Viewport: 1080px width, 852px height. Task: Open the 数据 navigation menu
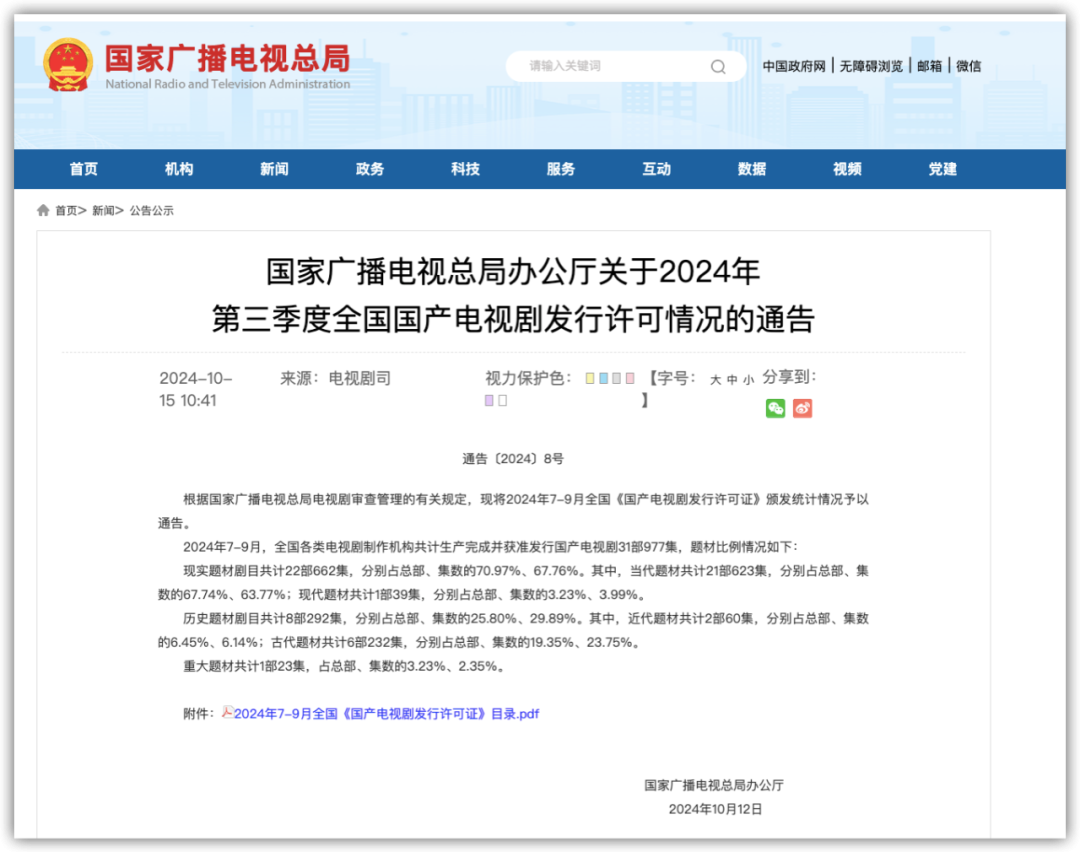coord(752,169)
